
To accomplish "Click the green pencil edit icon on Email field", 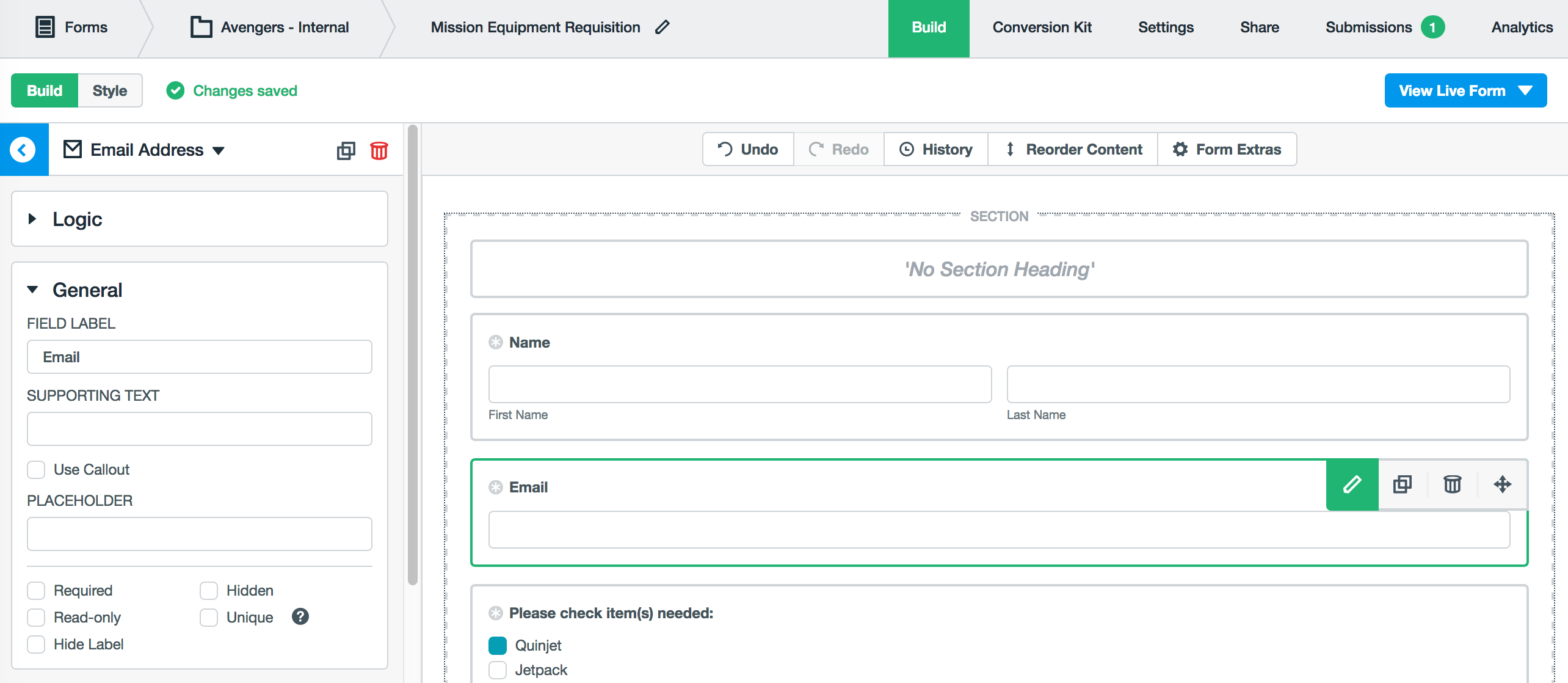I will [1352, 484].
